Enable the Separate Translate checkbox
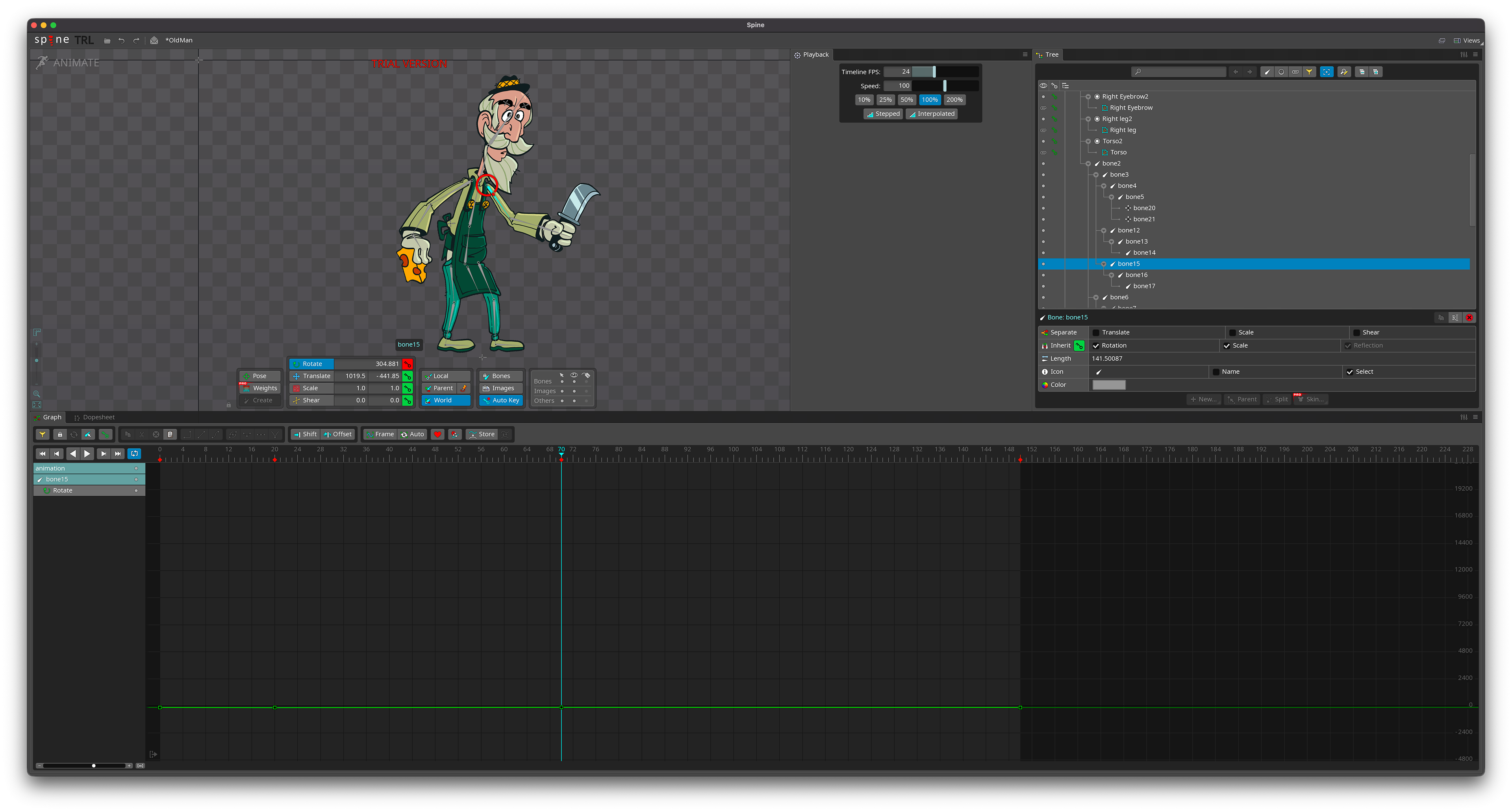This screenshot has height=812, width=1512. coord(1096,332)
